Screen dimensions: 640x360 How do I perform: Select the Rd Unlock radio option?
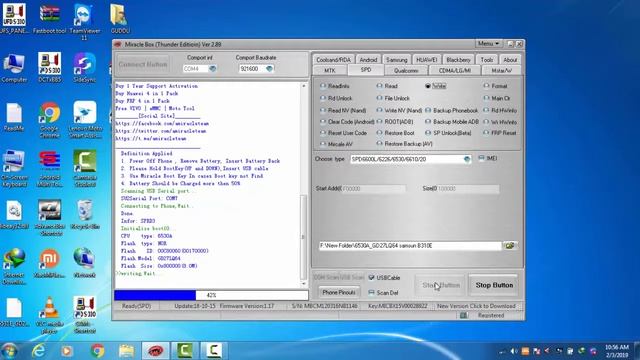[336, 98]
